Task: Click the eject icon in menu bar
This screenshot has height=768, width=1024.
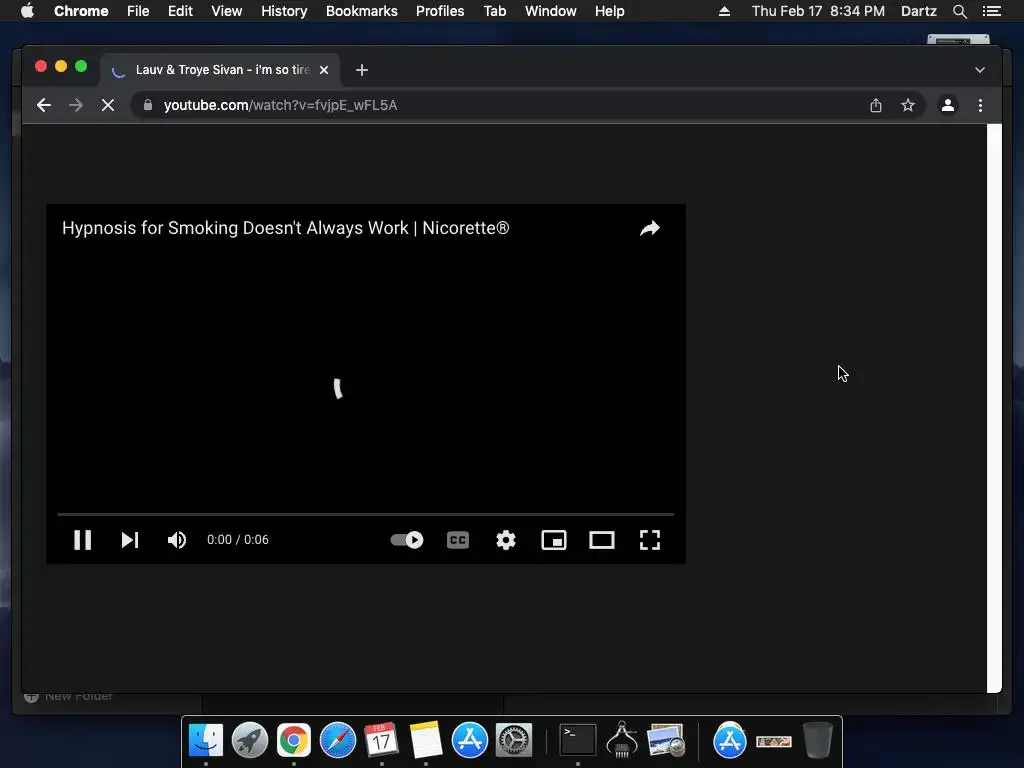Action: coord(724,11)
